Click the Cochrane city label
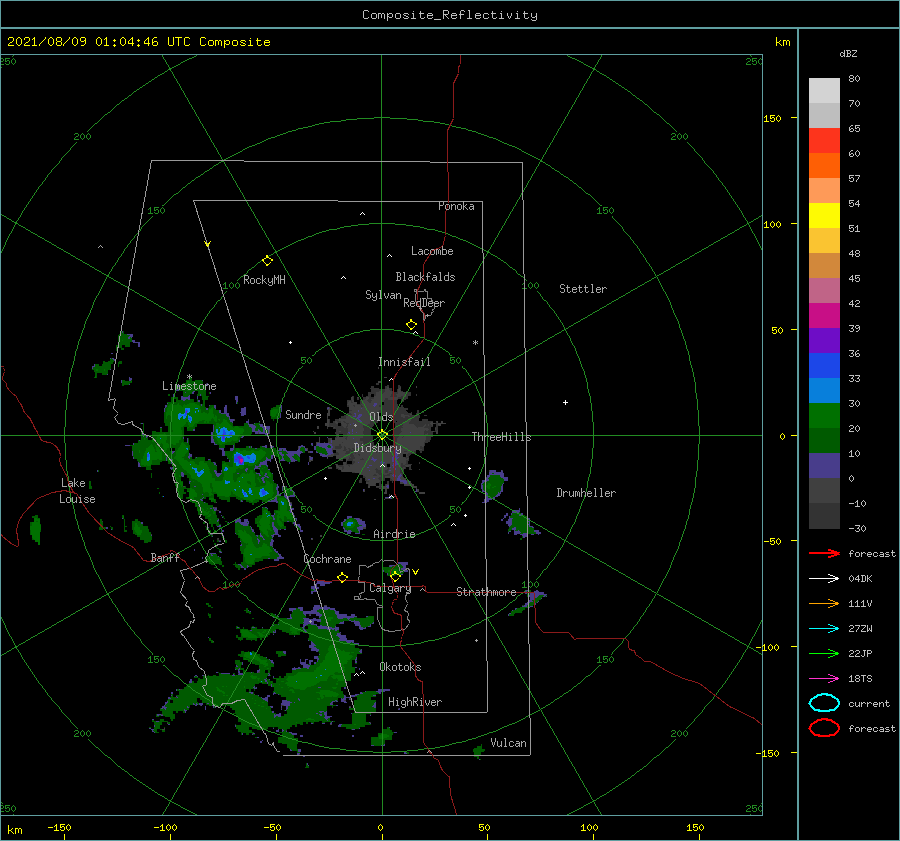Image resolution: width=900 pixels, height=841 pixels. coord(327,559)
